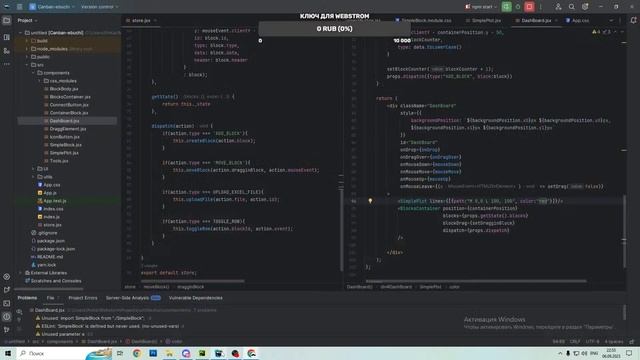
Task: Collapse the components folder
Action: tap(33, 73)
